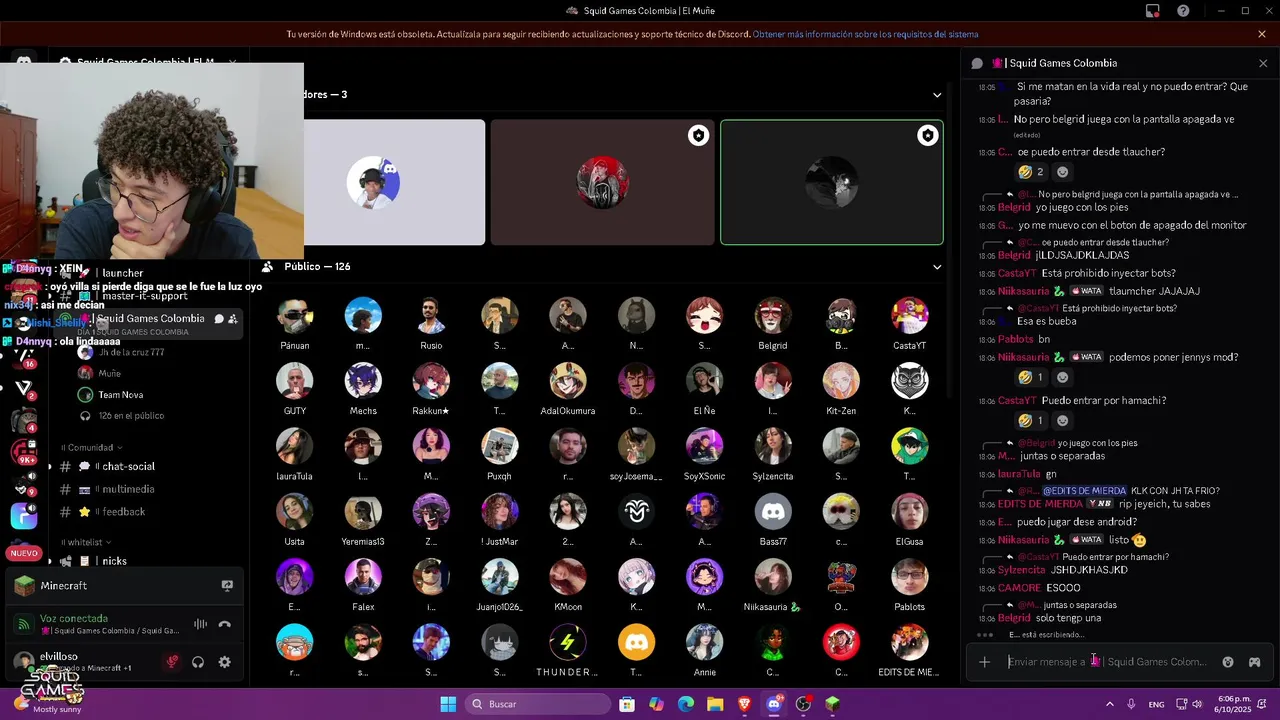Click the green voice connection signal icon

pos(23,624)
